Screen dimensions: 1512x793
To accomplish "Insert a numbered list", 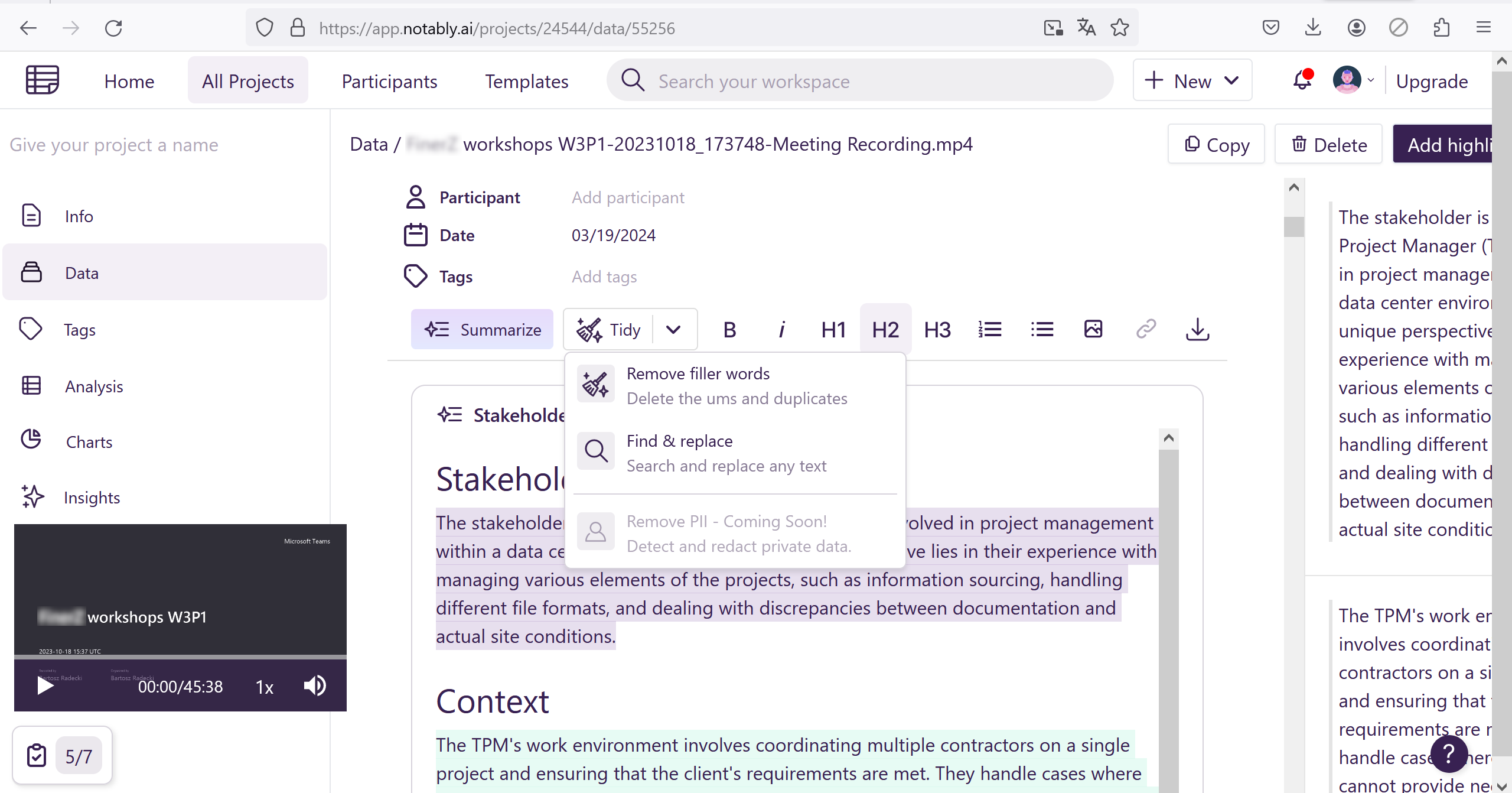I will [x=990, y=329].
